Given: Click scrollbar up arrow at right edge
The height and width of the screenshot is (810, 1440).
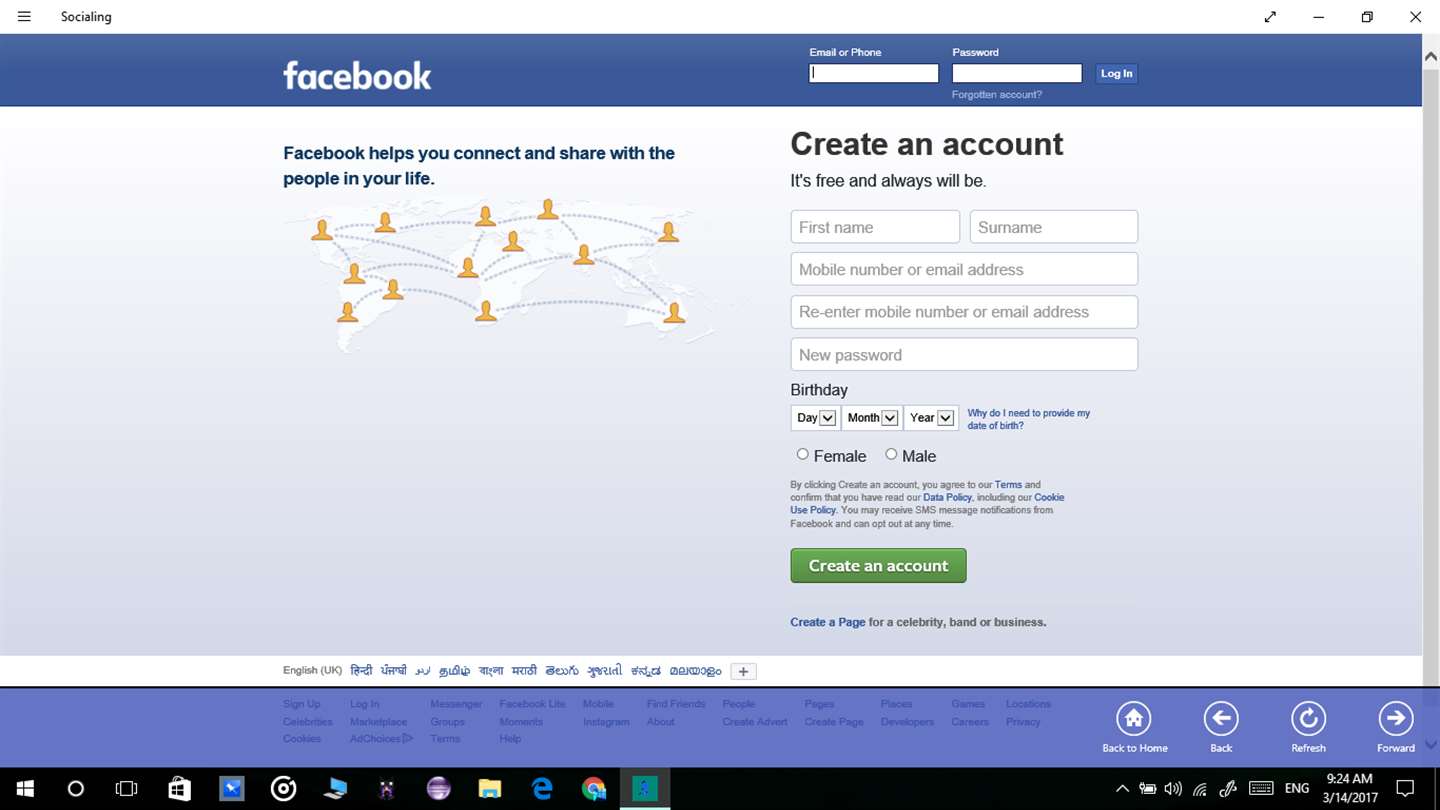Looking at the screenshot, I should pyautogui.click(x=1431, y=57).
